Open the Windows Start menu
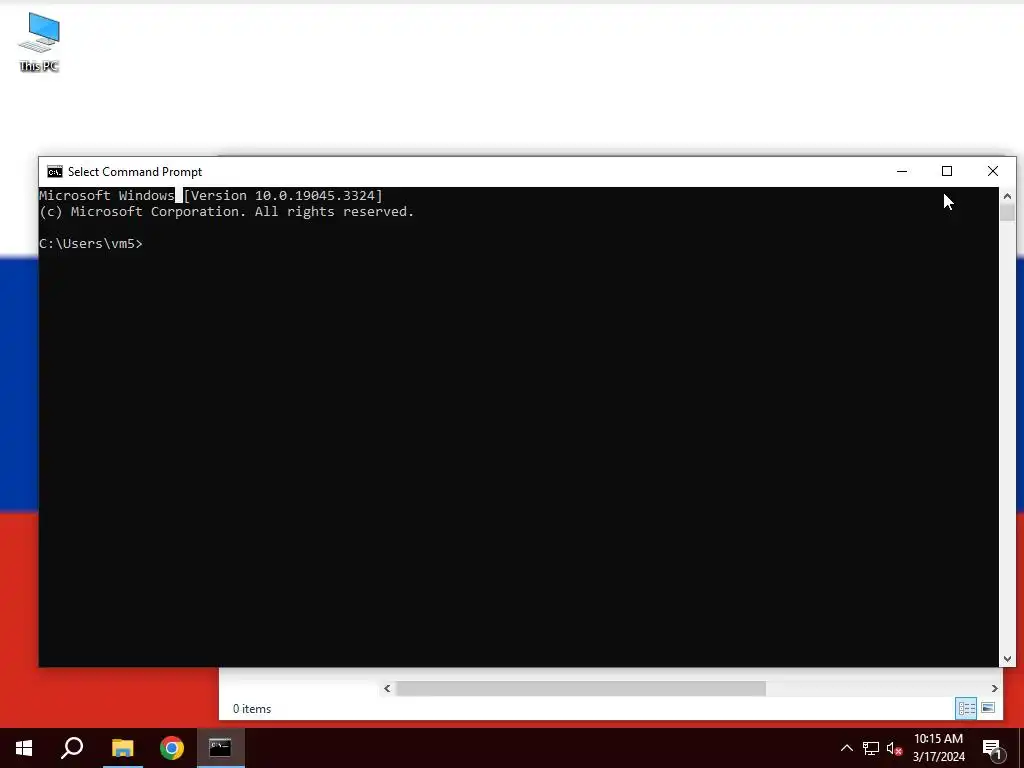 (x=24, y=748)
